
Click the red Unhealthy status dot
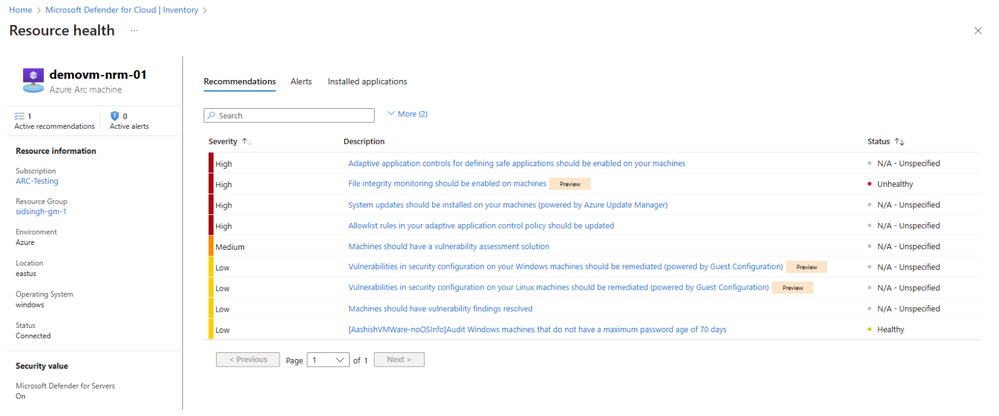pos(869,184)
